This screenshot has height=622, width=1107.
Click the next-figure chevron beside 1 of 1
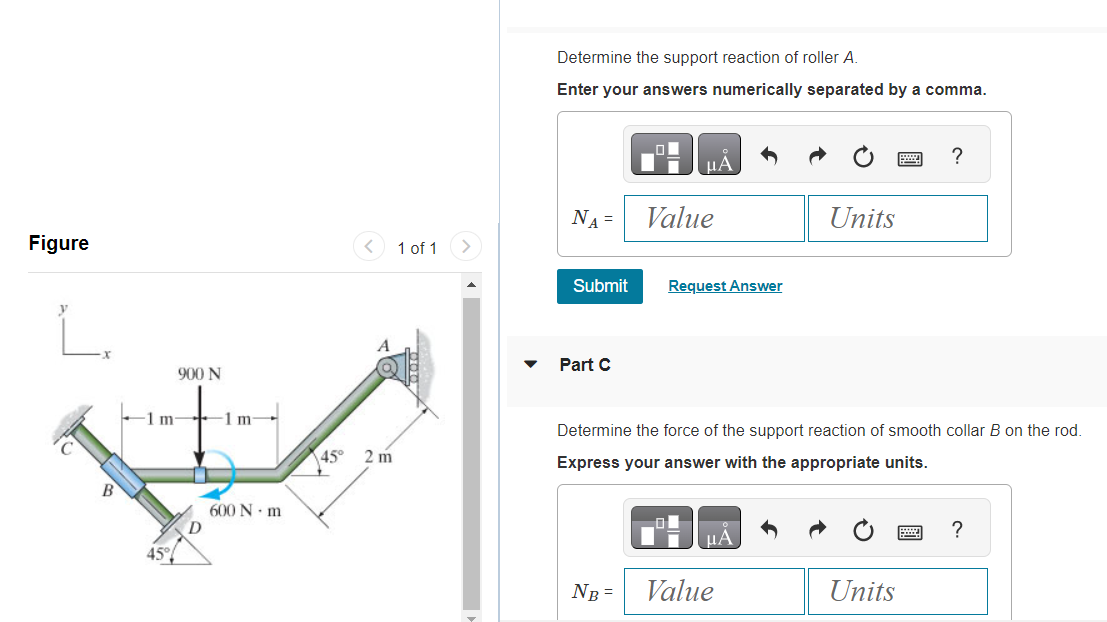[x=465, y=246]
